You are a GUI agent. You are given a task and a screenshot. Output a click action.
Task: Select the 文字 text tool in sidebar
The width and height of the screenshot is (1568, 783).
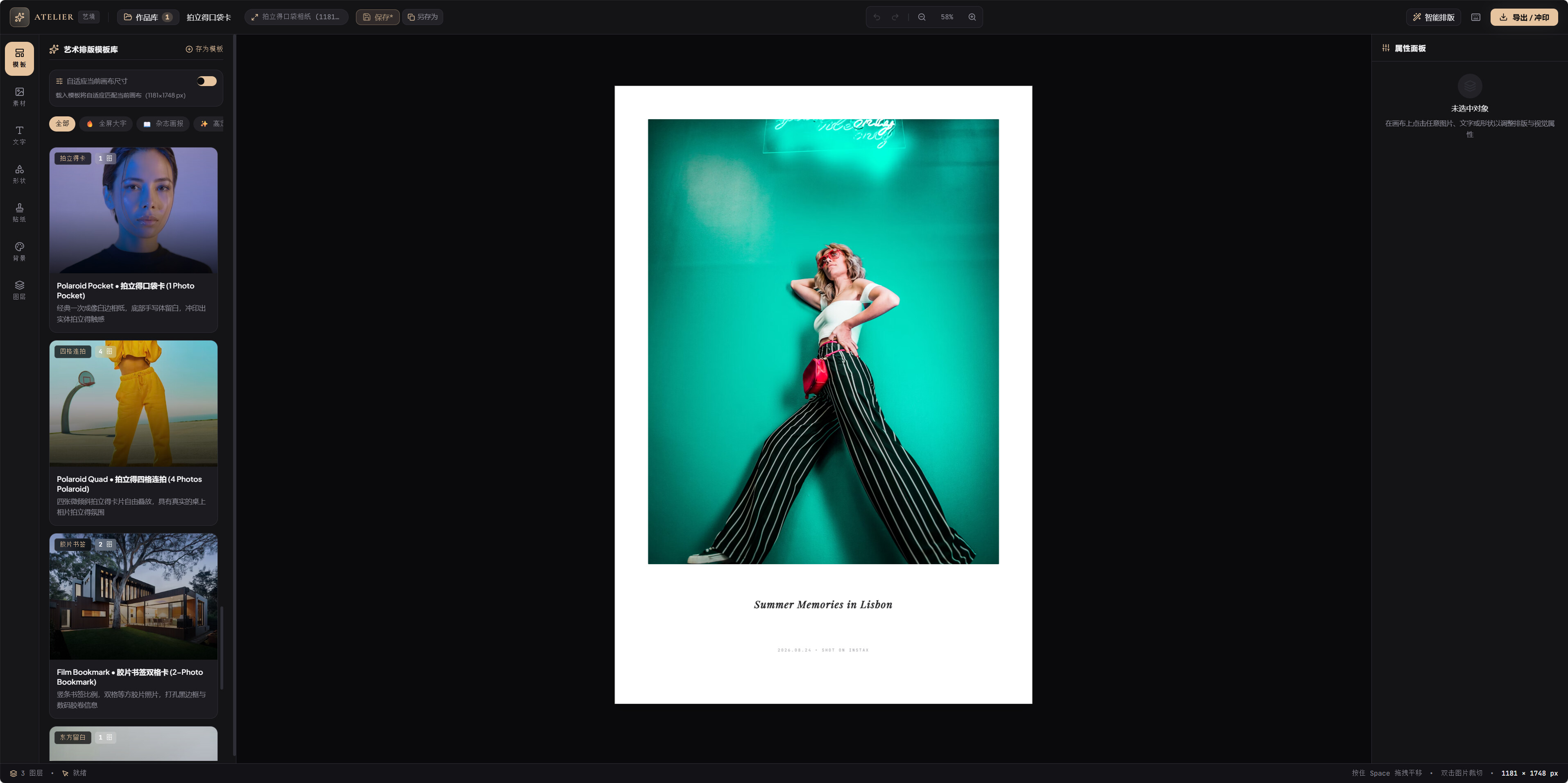[x=20, y=136]
